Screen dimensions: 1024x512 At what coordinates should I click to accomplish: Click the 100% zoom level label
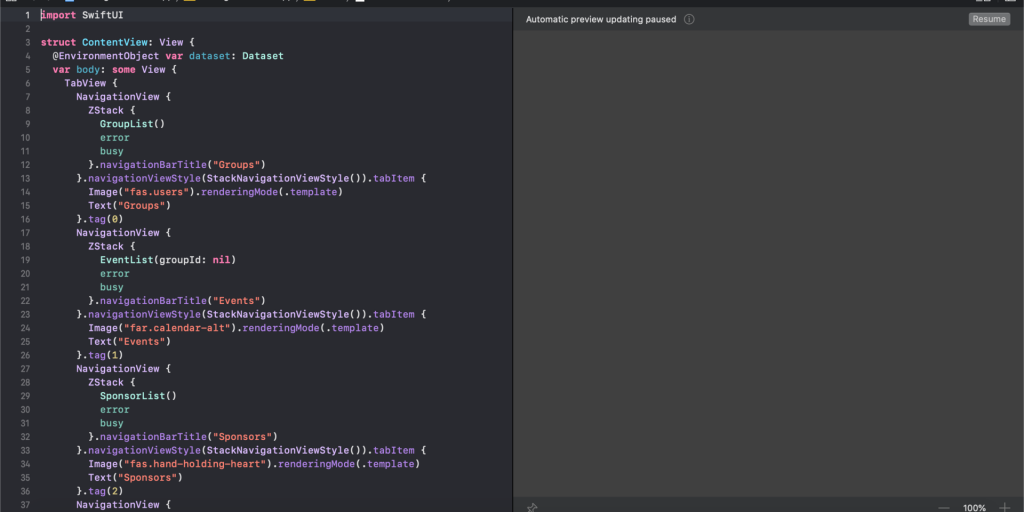coord(974,507)
